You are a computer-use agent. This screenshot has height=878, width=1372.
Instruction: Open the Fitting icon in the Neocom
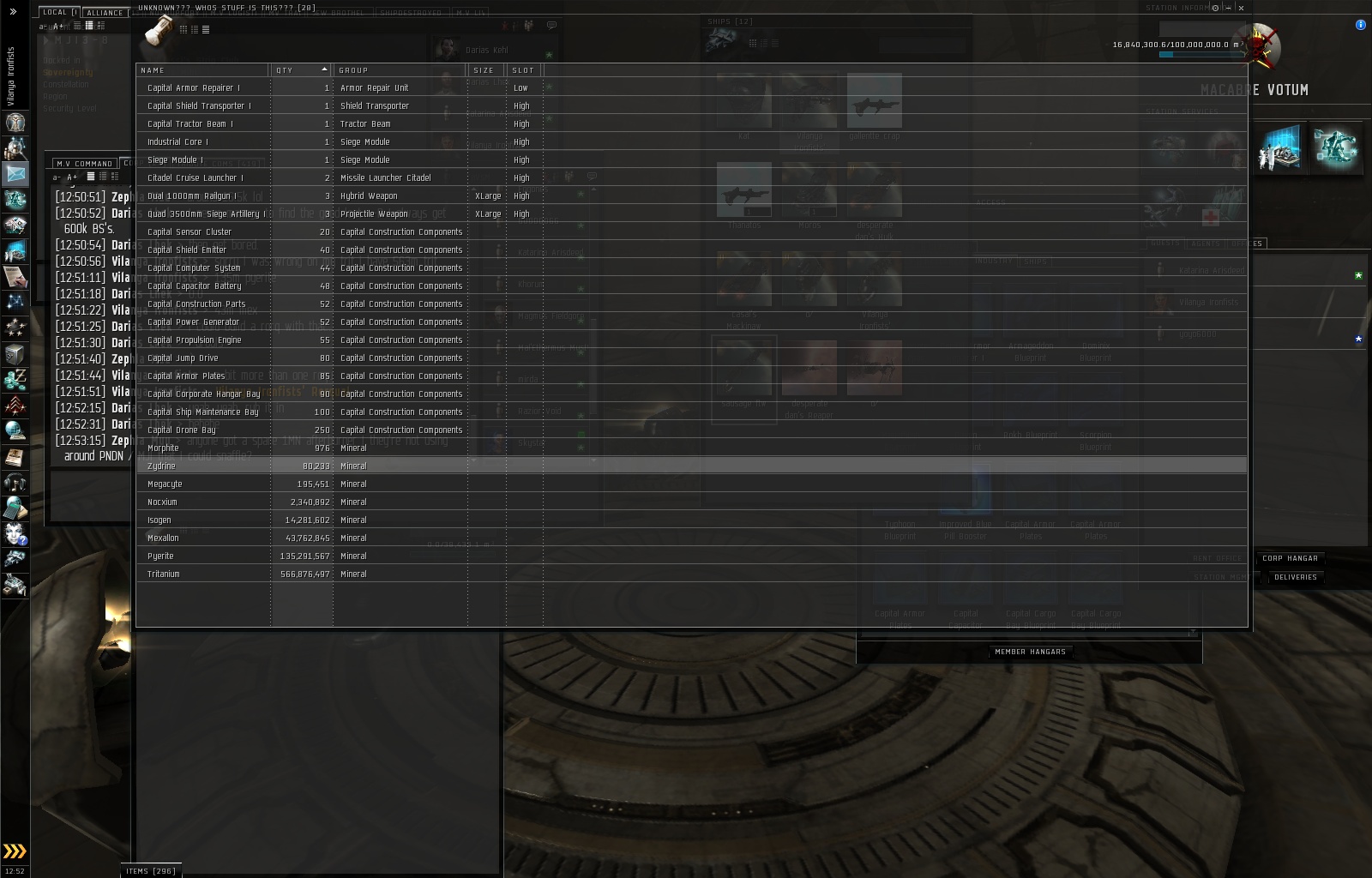[x=15, y=200]
